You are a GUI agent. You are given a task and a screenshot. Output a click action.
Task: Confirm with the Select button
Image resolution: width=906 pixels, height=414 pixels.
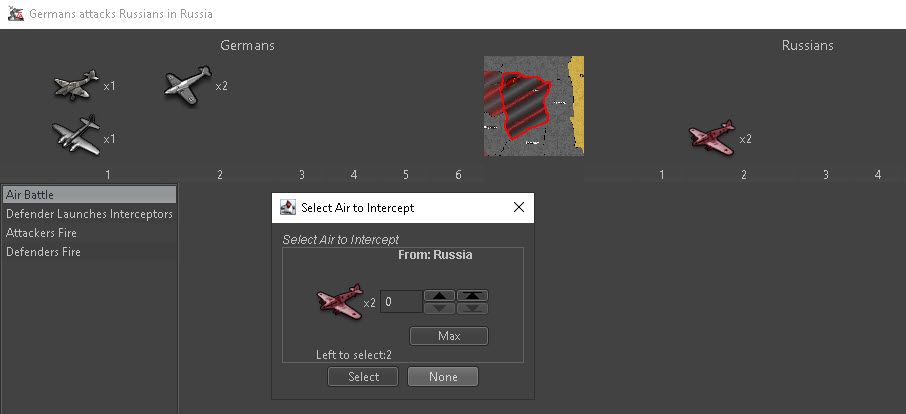363,377
